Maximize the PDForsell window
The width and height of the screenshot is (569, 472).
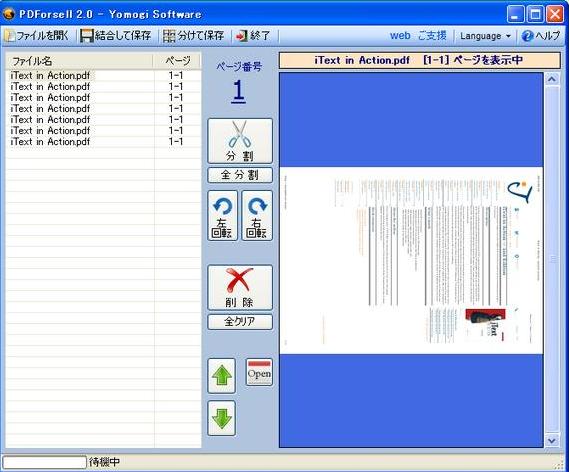[535, 14]
